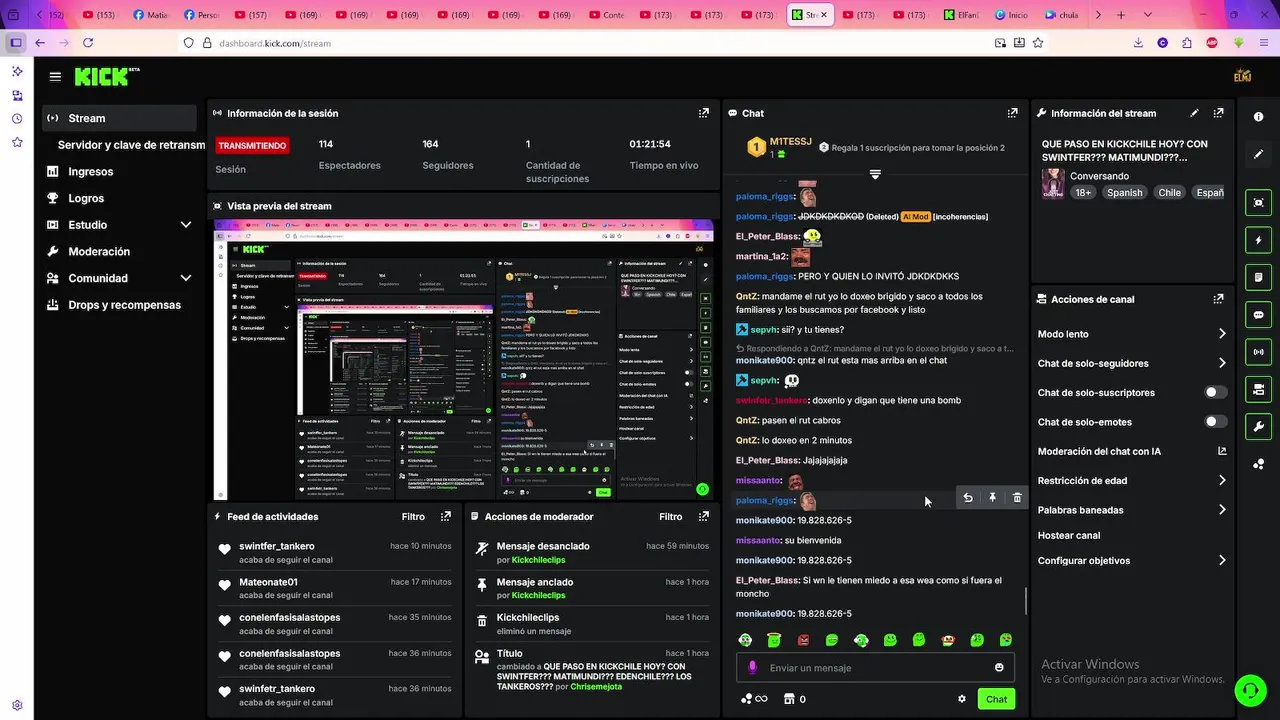
Task: Open Modo lento options
Action: (1131, 334)
